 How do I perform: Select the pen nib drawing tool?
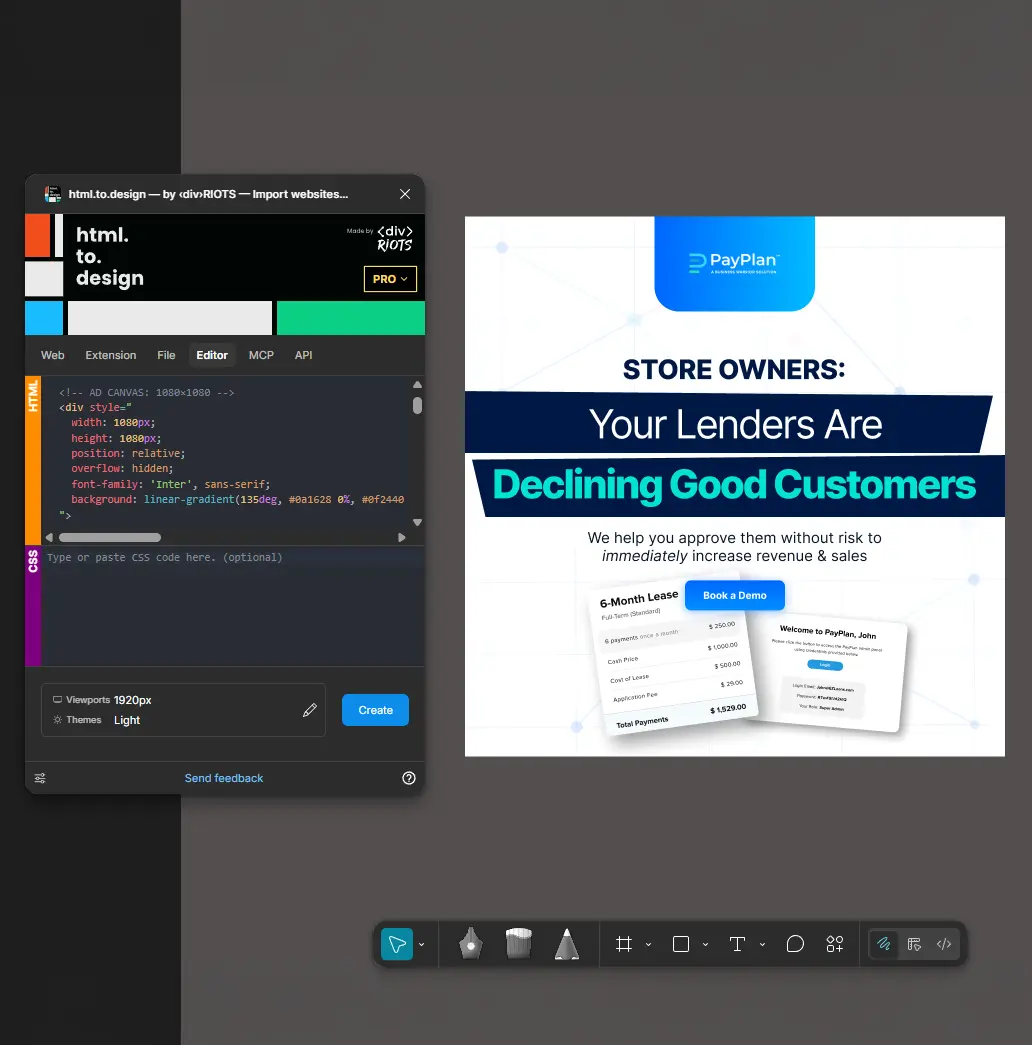point(471,943)
